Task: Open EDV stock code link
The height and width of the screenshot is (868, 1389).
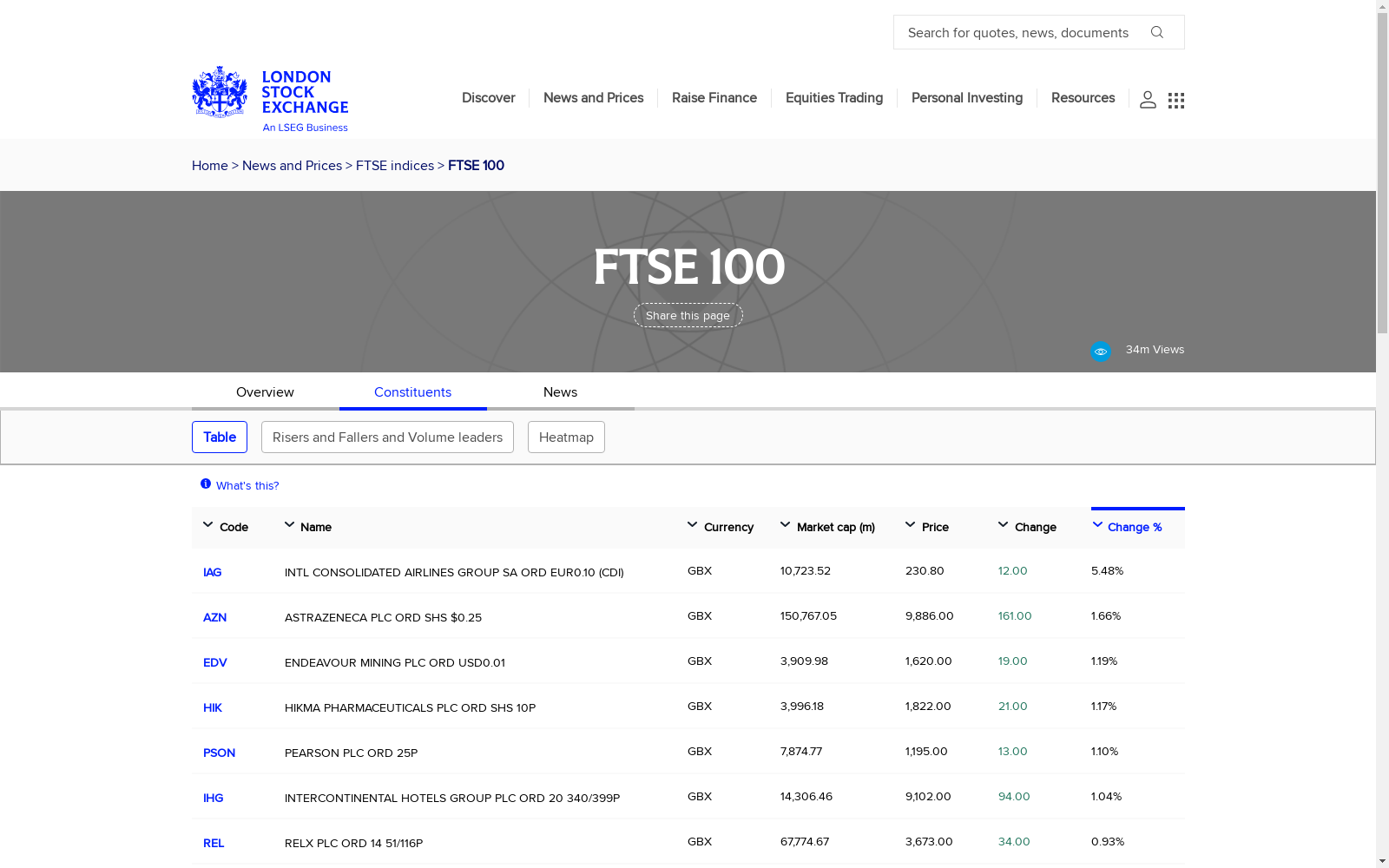Action: coord(214,662)
